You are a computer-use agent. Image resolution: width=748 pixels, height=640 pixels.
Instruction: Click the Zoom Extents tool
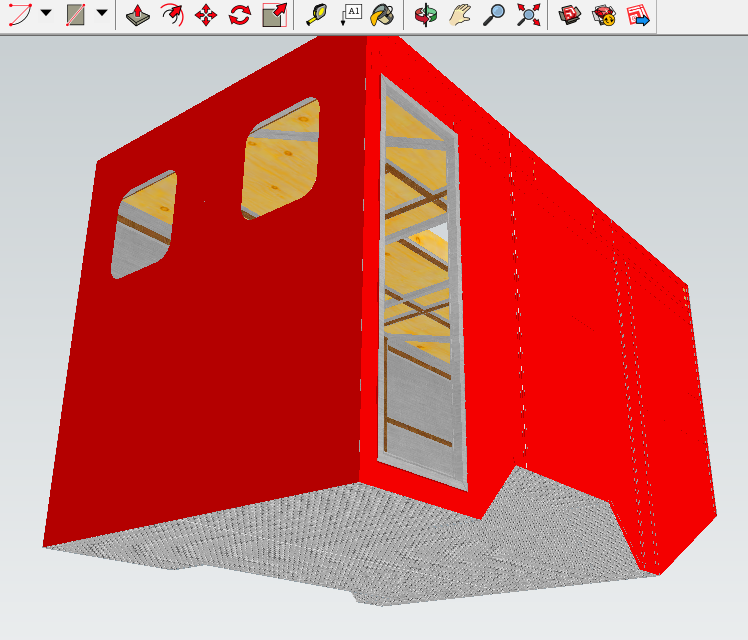pyautogui.click(x=529, y=15)
